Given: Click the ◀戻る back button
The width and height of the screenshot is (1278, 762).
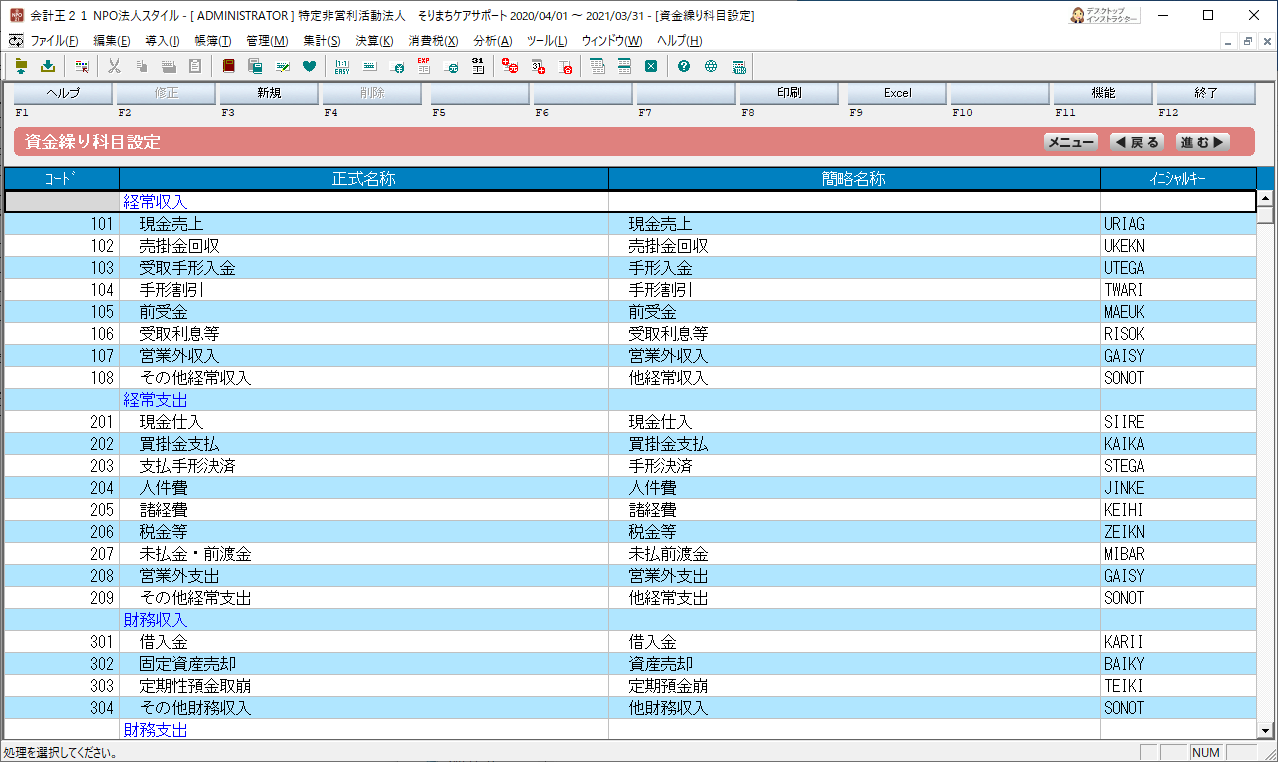Looking at the screenshot, I should pyautogui.click(x=1136, y=143).
